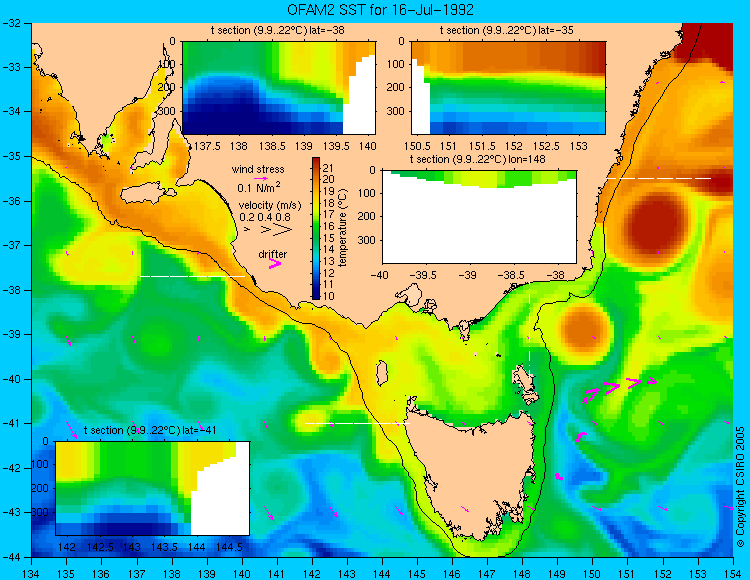This screenshot has height=580, width=750.
Task: Click the vertical temperature color bar
Action: (x=316, y=228)
